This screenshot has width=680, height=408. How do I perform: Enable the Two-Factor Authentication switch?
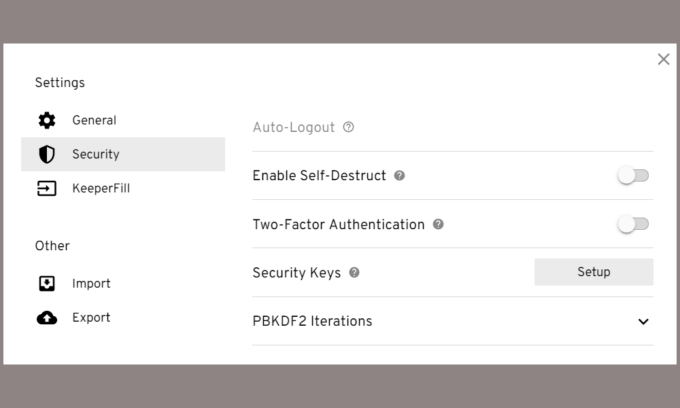pyautogui.click(x=633, y=225)
